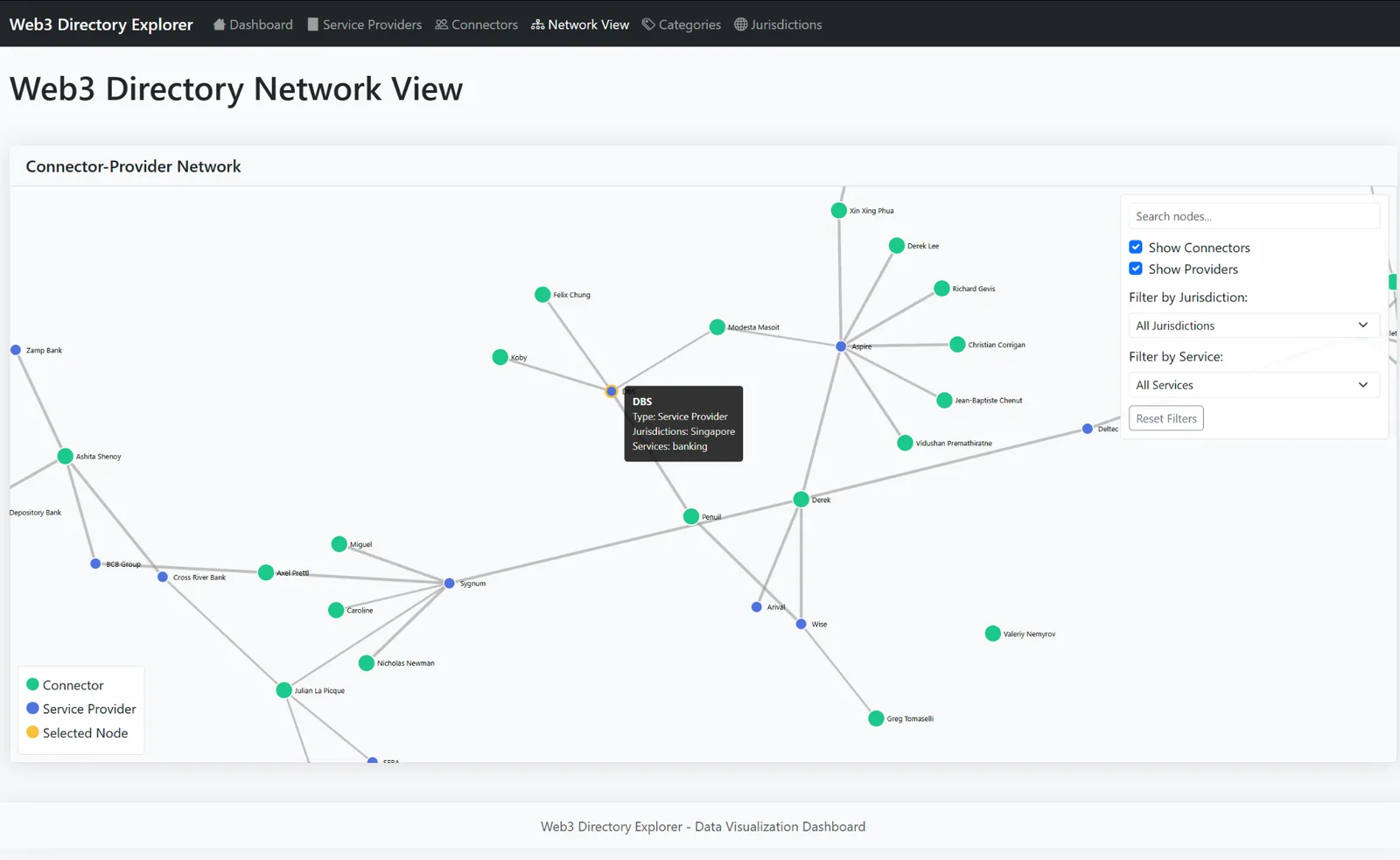The height and width of the screenshot is (860, 1400).
Task: Select the Koby connector node
Action: point(500,357)
